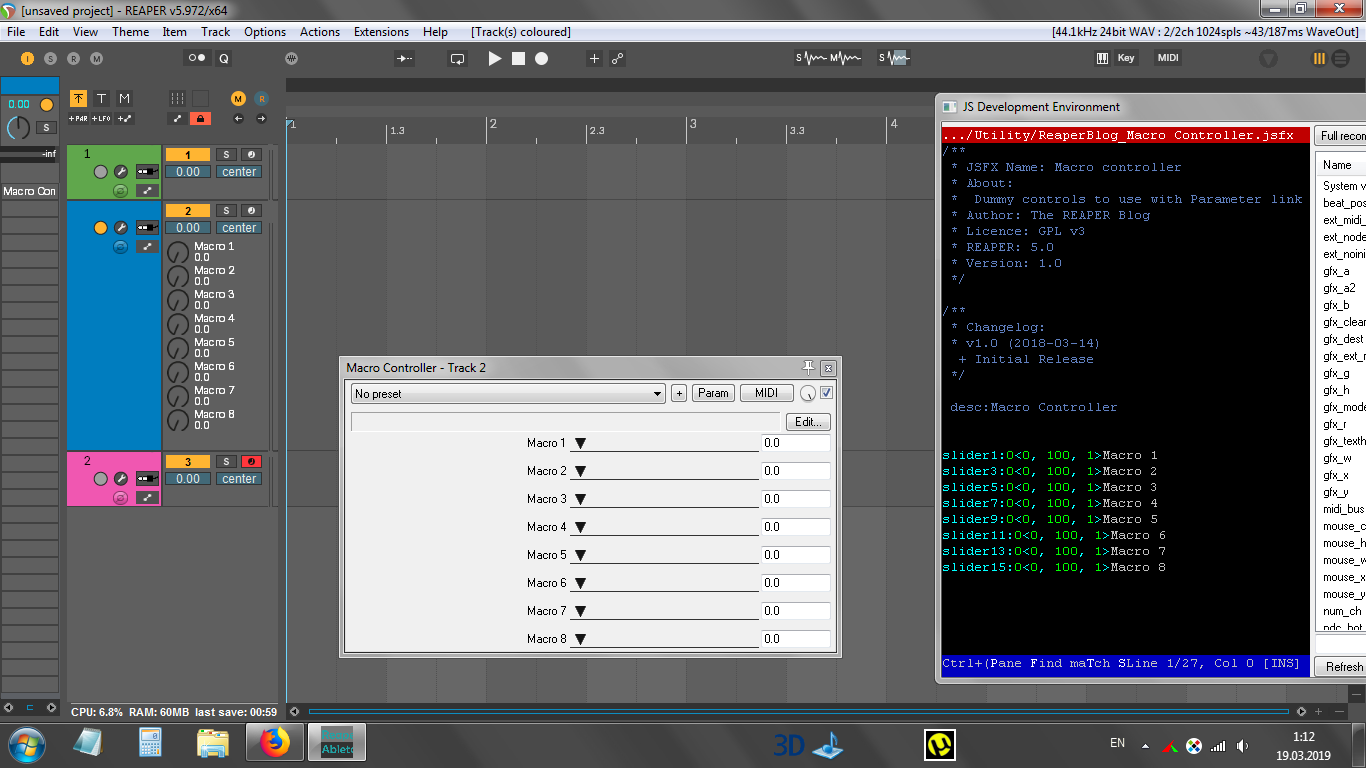Toggle the Macro Controller bypass checkbox
The image size is (1366, 768).
pos(826,393)
